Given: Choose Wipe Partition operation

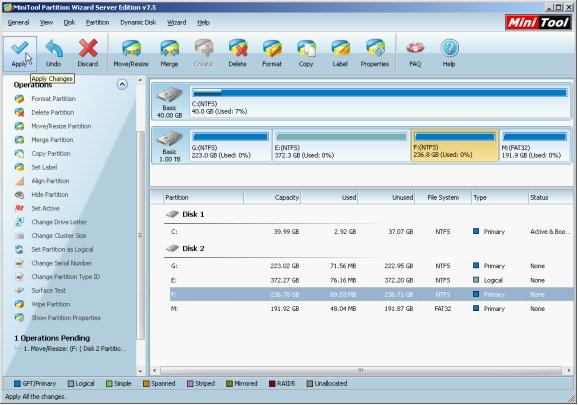Looking at the screenshot, I should pos(51,304).
